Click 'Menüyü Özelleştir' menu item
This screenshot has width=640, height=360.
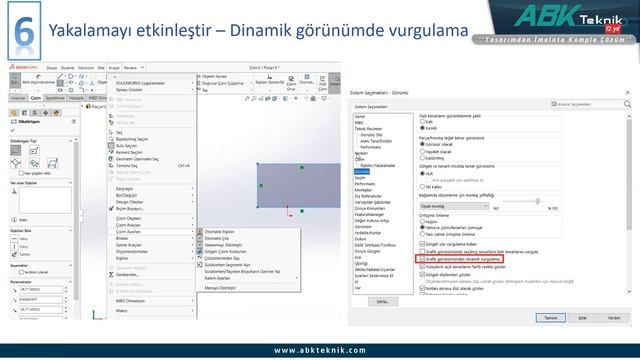coord(220,288)
